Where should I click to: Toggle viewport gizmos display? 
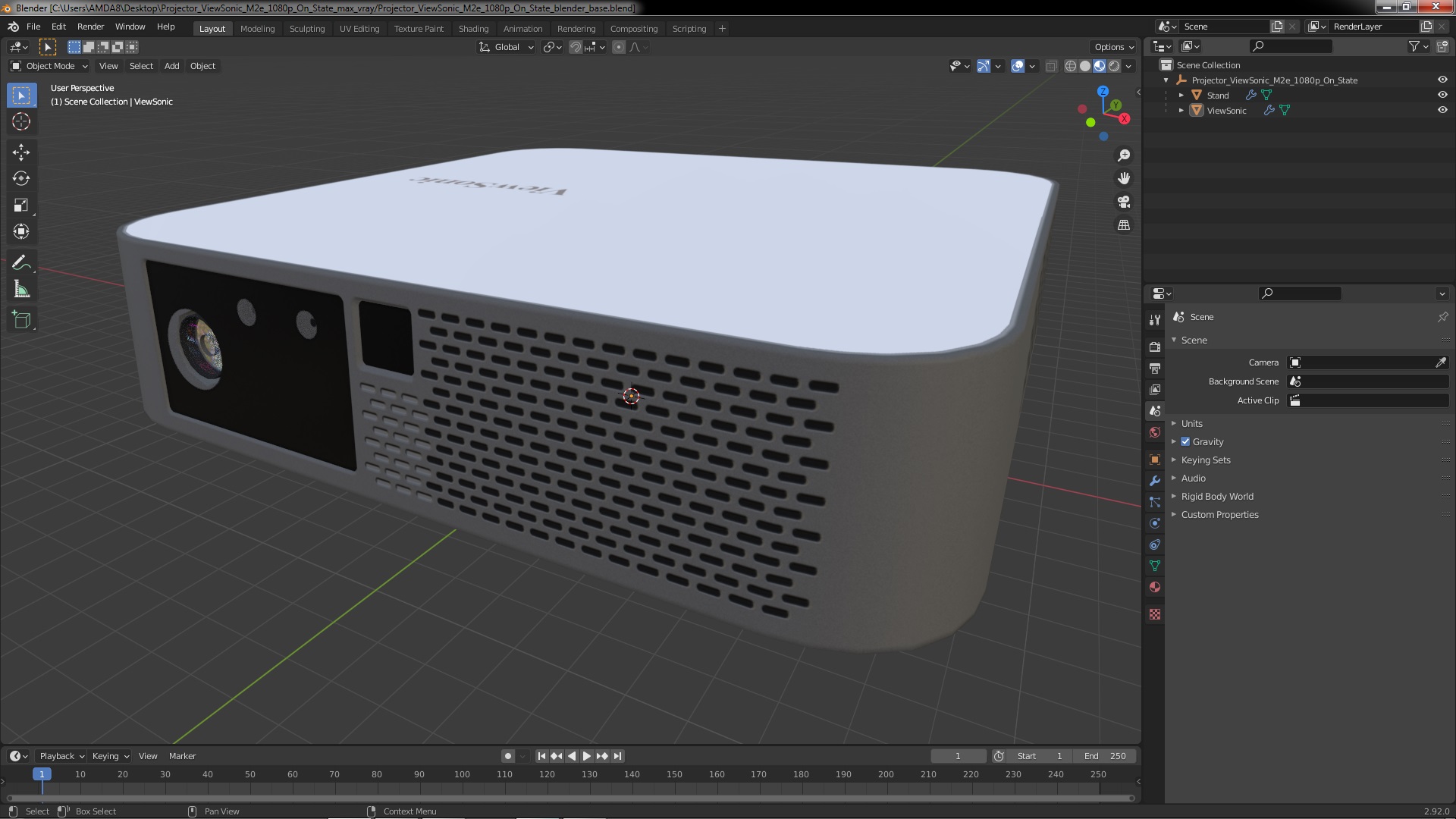tap(984, 66)
